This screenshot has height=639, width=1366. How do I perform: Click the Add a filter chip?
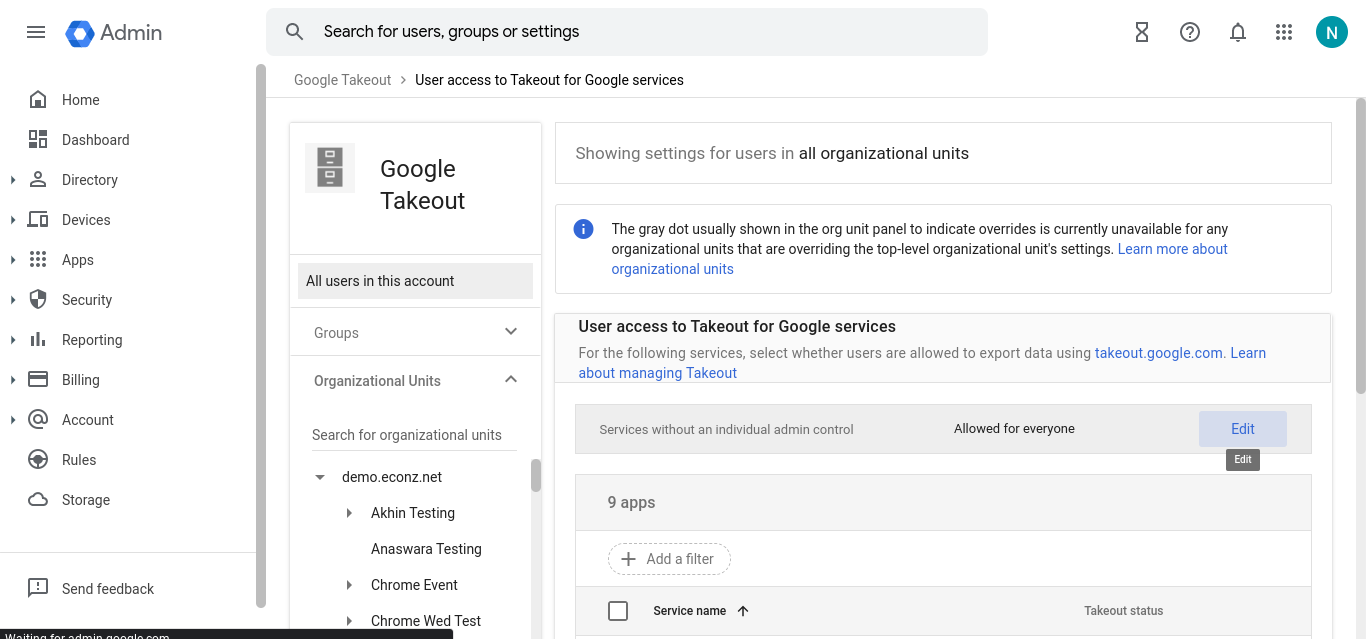point(669,559)
